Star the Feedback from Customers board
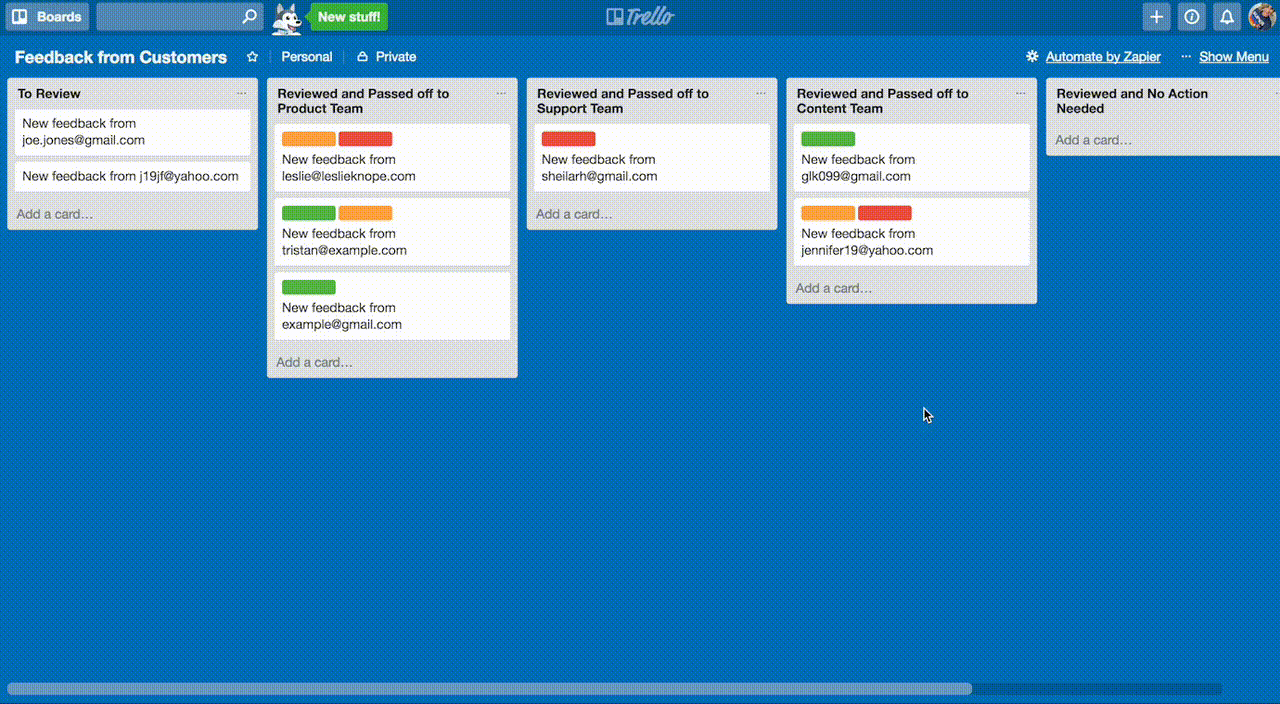 click(x=252, y=57)
